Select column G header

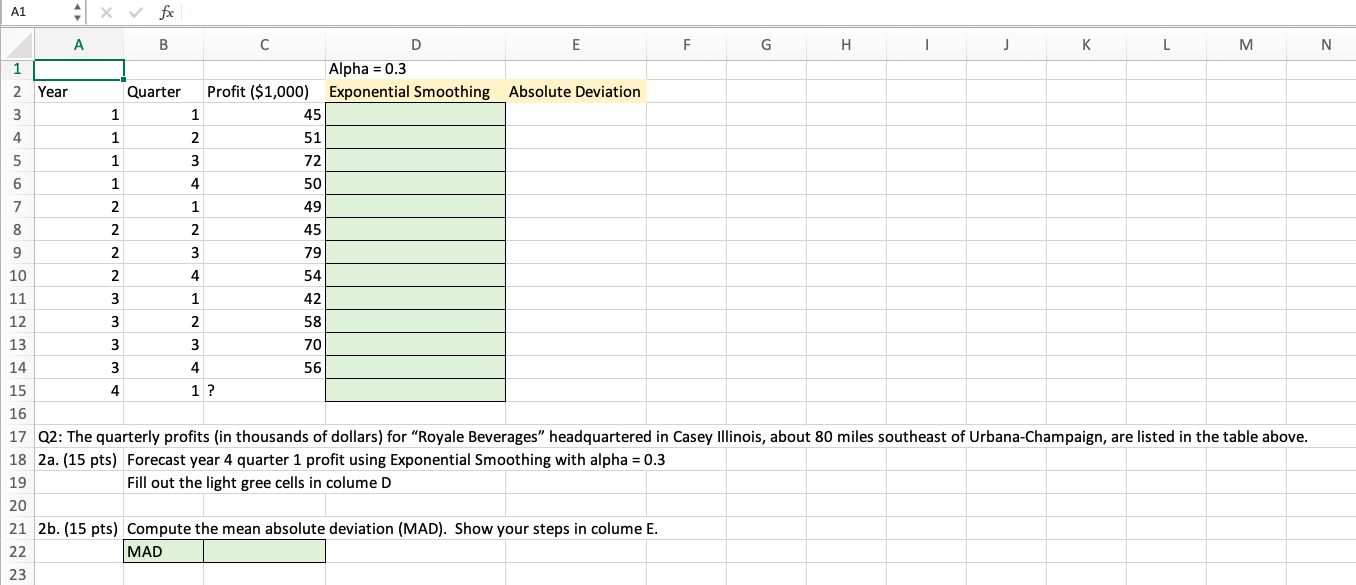coord(765,46)
